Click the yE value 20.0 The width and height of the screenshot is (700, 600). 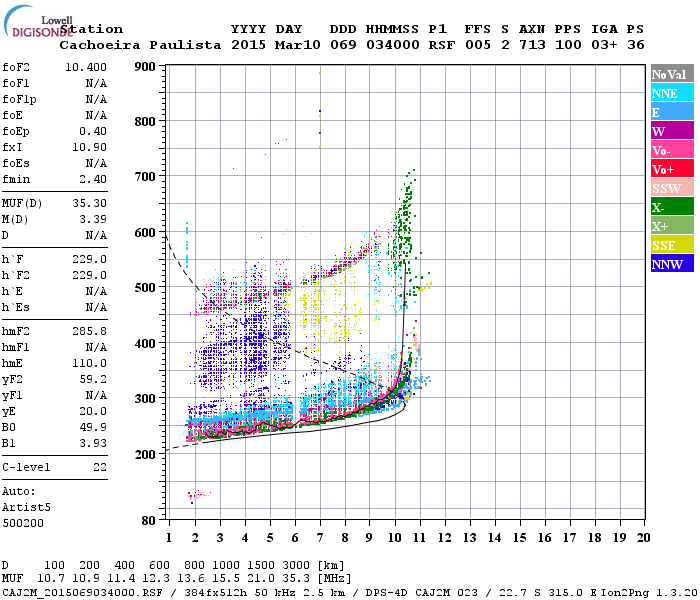click(93, 411)
